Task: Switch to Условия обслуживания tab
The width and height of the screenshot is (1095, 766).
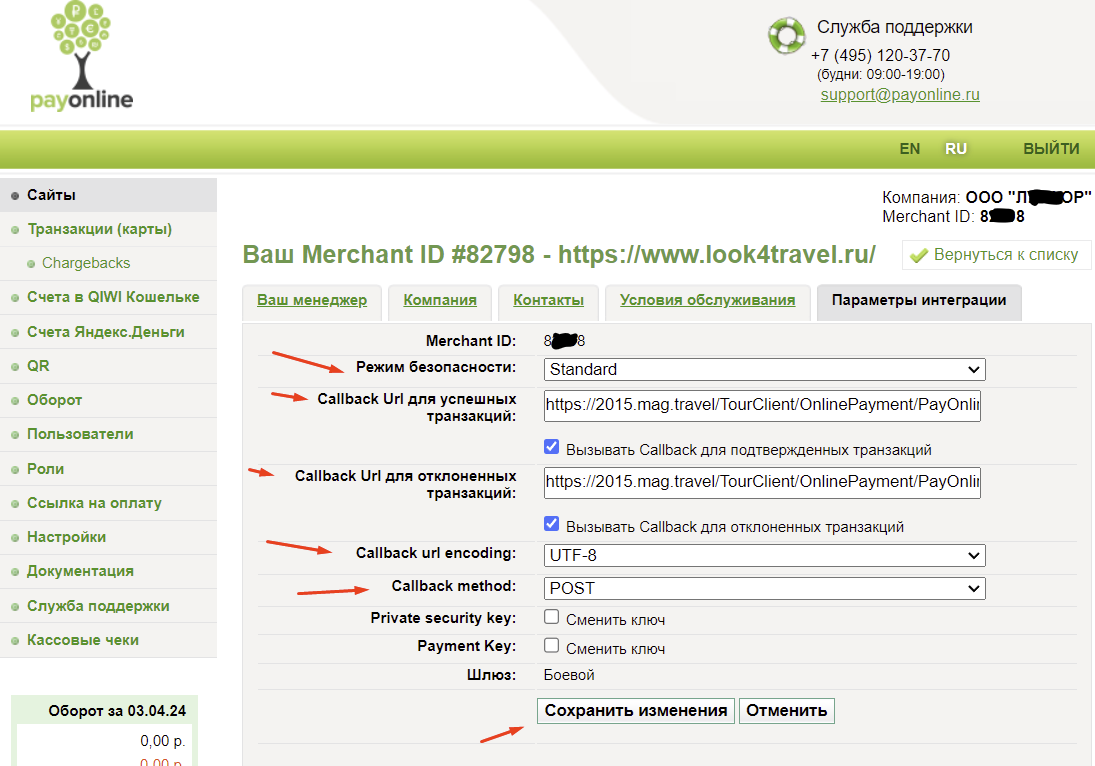Action: point(707,300)
